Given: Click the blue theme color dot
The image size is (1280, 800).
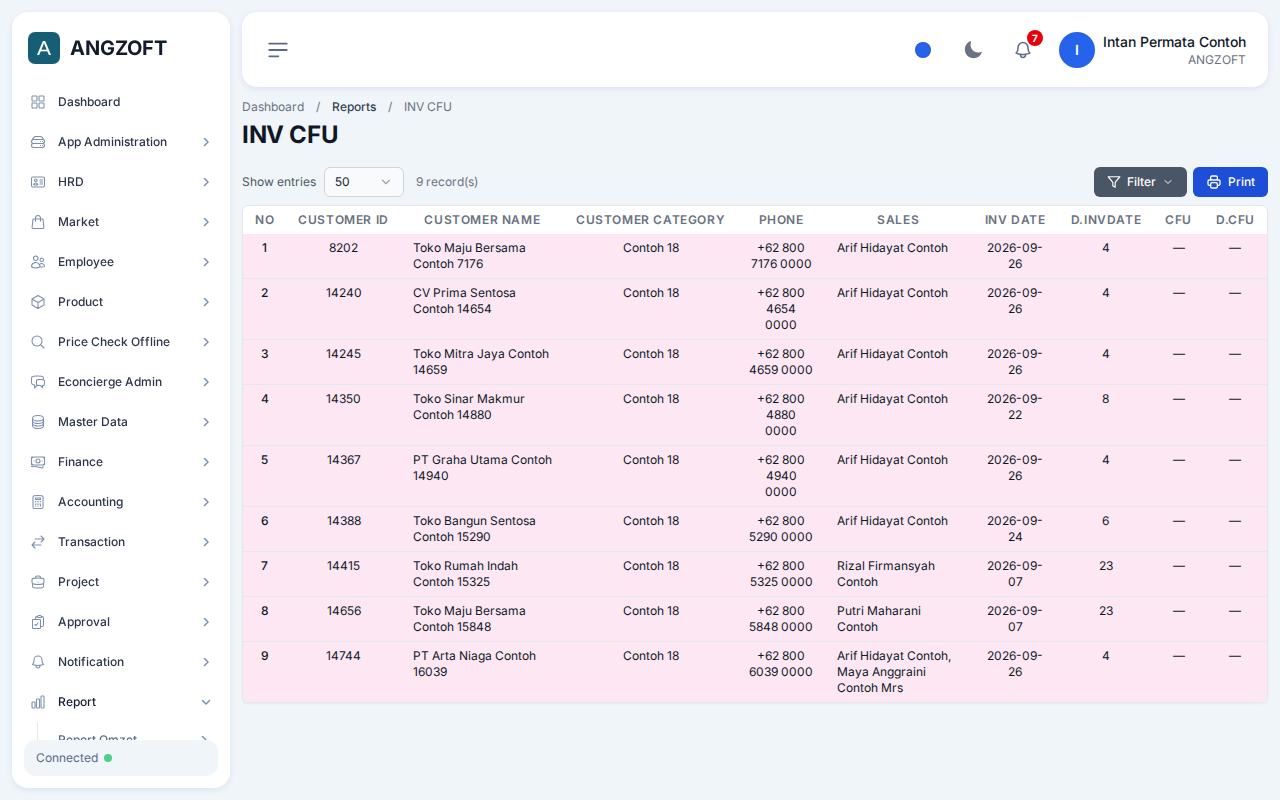Looking at the screenshot, I should tap(923, 50).
